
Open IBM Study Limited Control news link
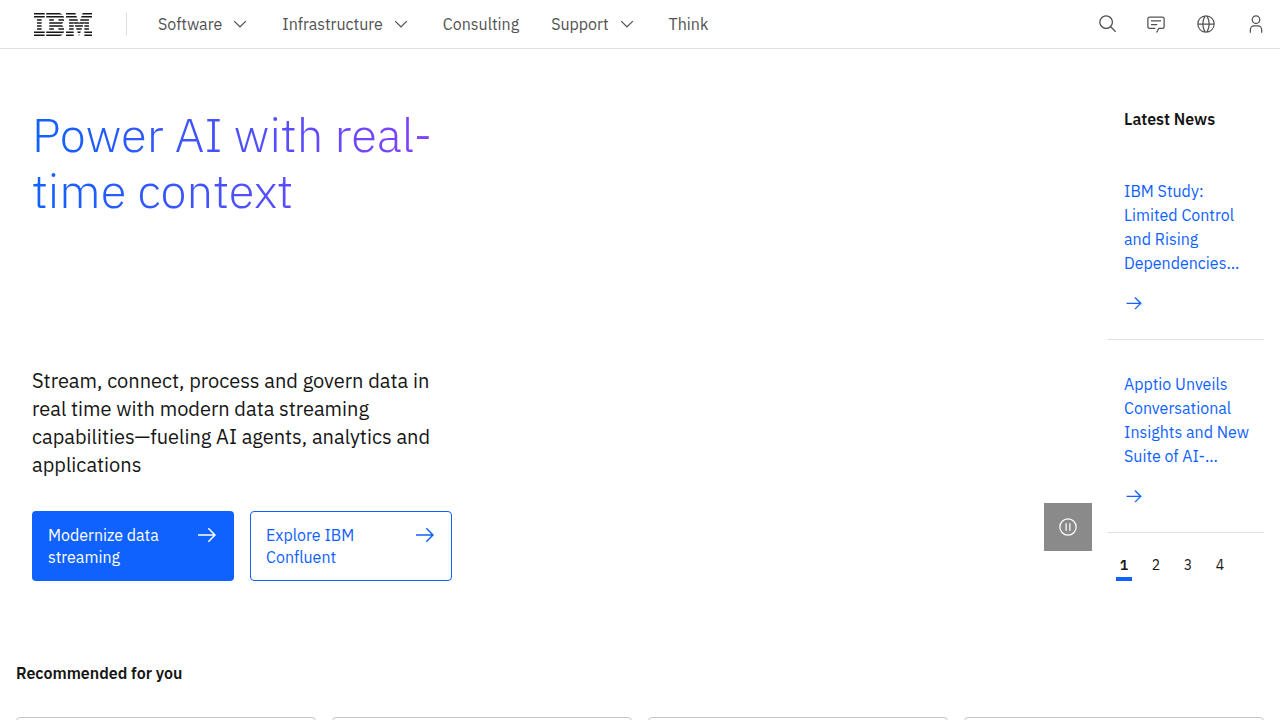point(1181,227)
